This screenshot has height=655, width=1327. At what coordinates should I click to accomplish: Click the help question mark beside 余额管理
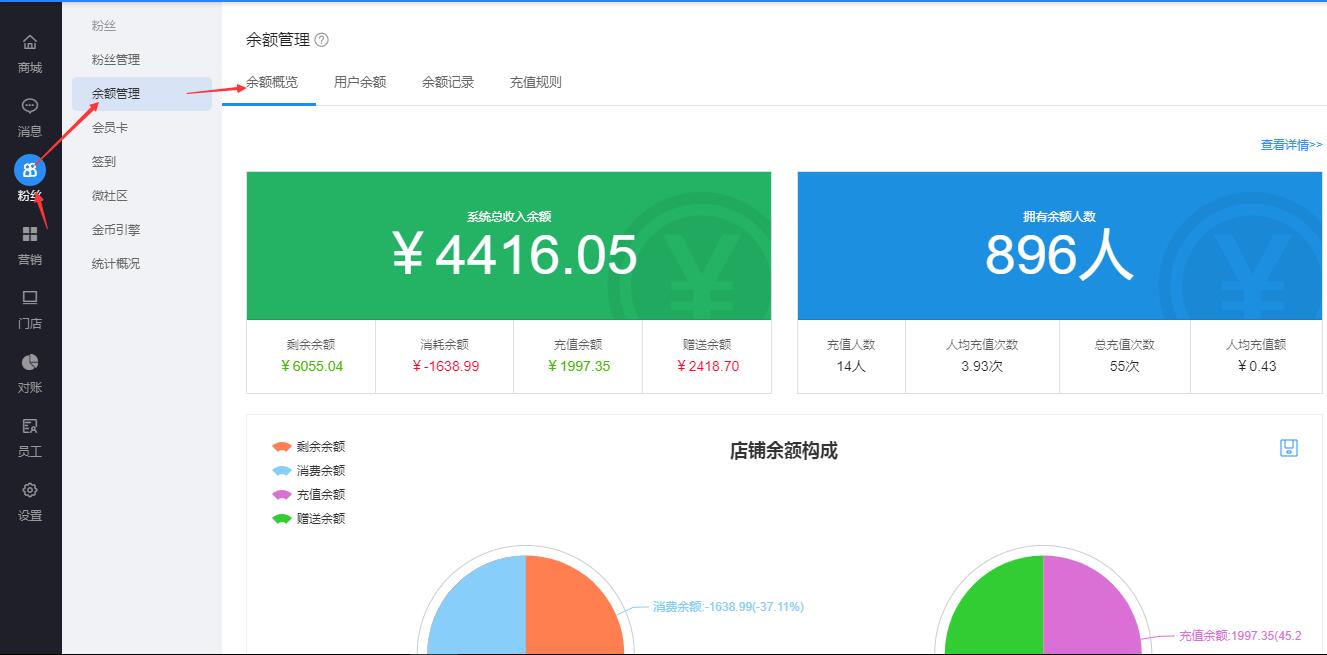tap(321, 40)
